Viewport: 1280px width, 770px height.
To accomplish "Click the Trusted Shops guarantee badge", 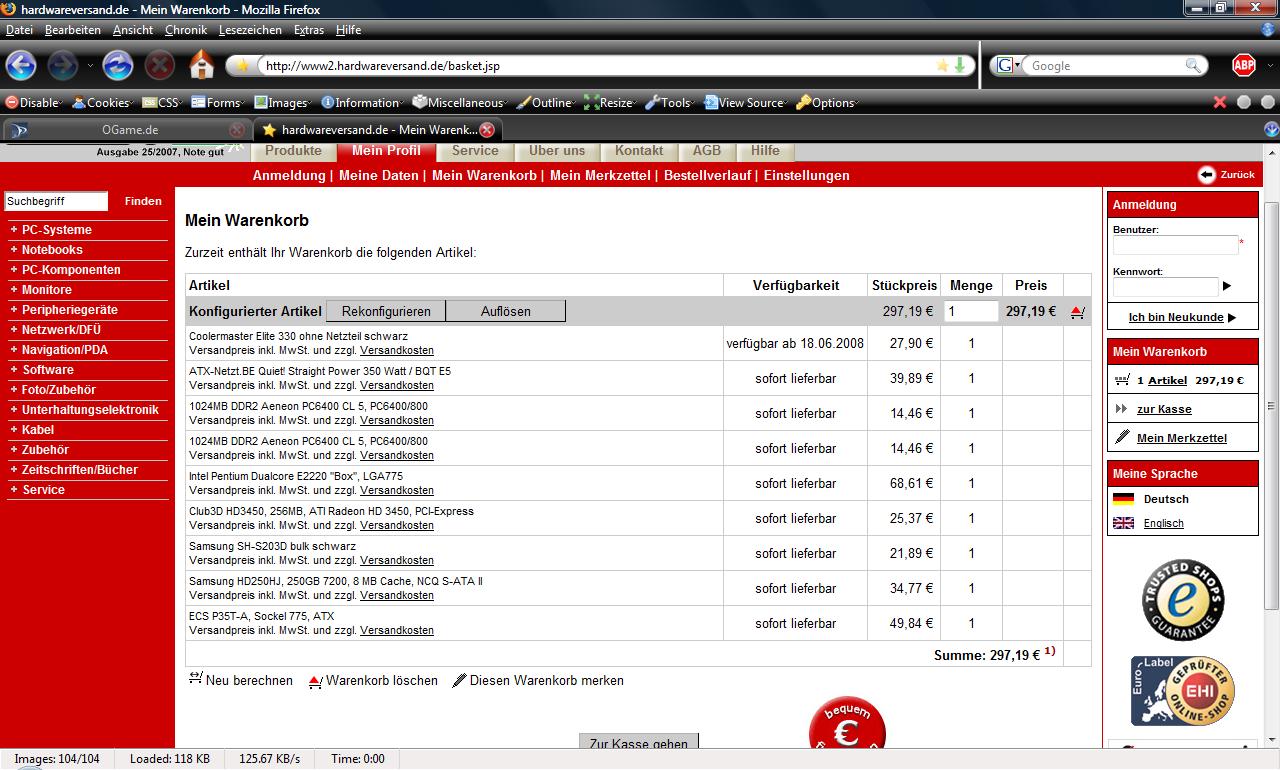I will 1183,600.
